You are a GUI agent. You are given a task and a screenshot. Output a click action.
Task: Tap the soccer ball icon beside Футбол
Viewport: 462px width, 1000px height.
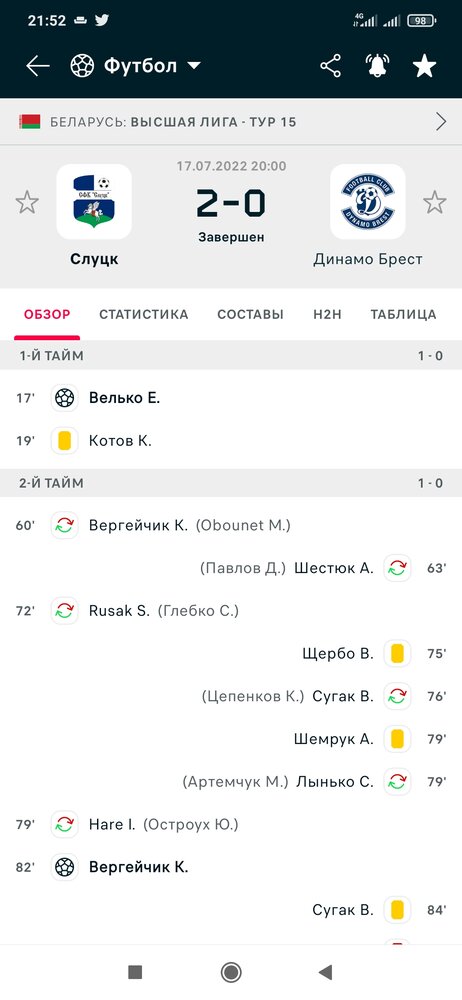pyautogui.click(x=82, y=66)
